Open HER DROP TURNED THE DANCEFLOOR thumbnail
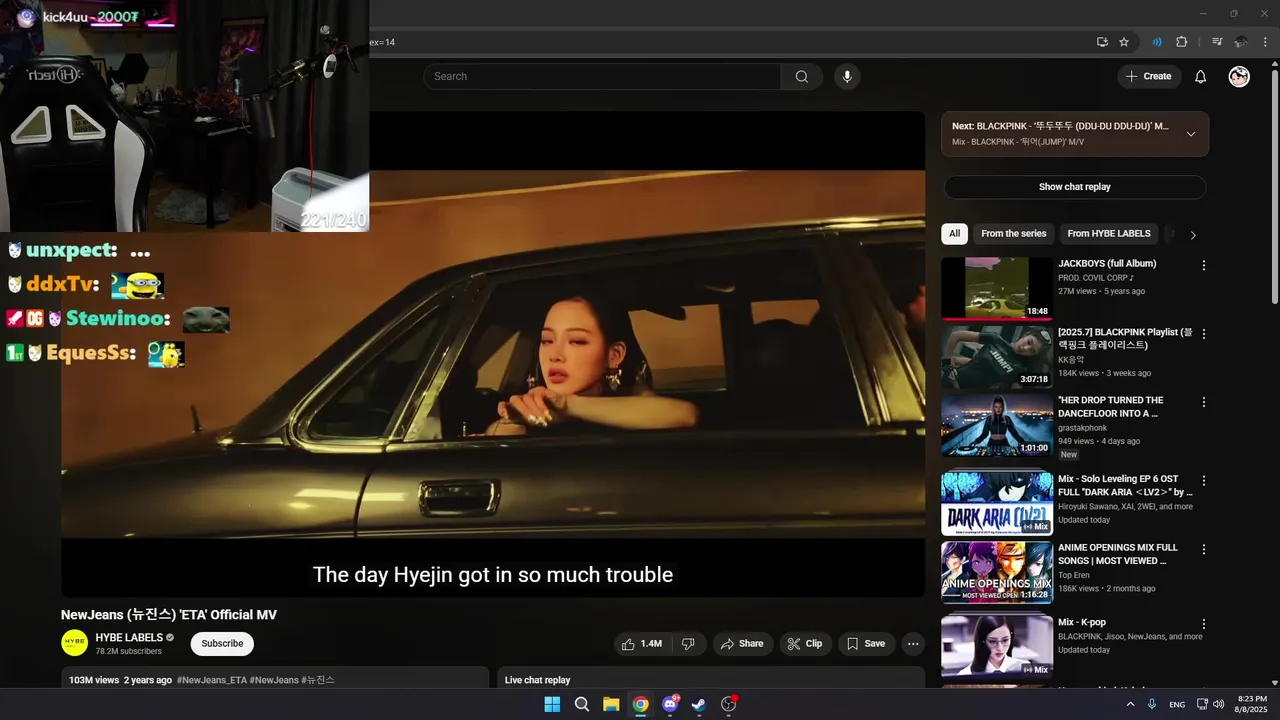 tap(997, 426)
